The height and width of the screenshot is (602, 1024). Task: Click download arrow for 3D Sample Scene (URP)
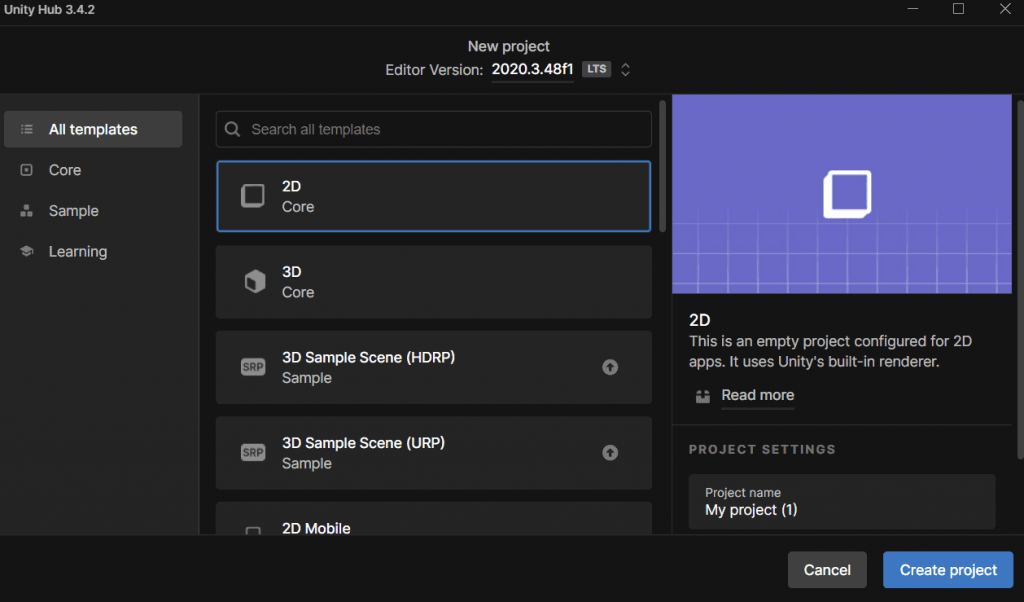pyautogui.click(x=610, y=453)
